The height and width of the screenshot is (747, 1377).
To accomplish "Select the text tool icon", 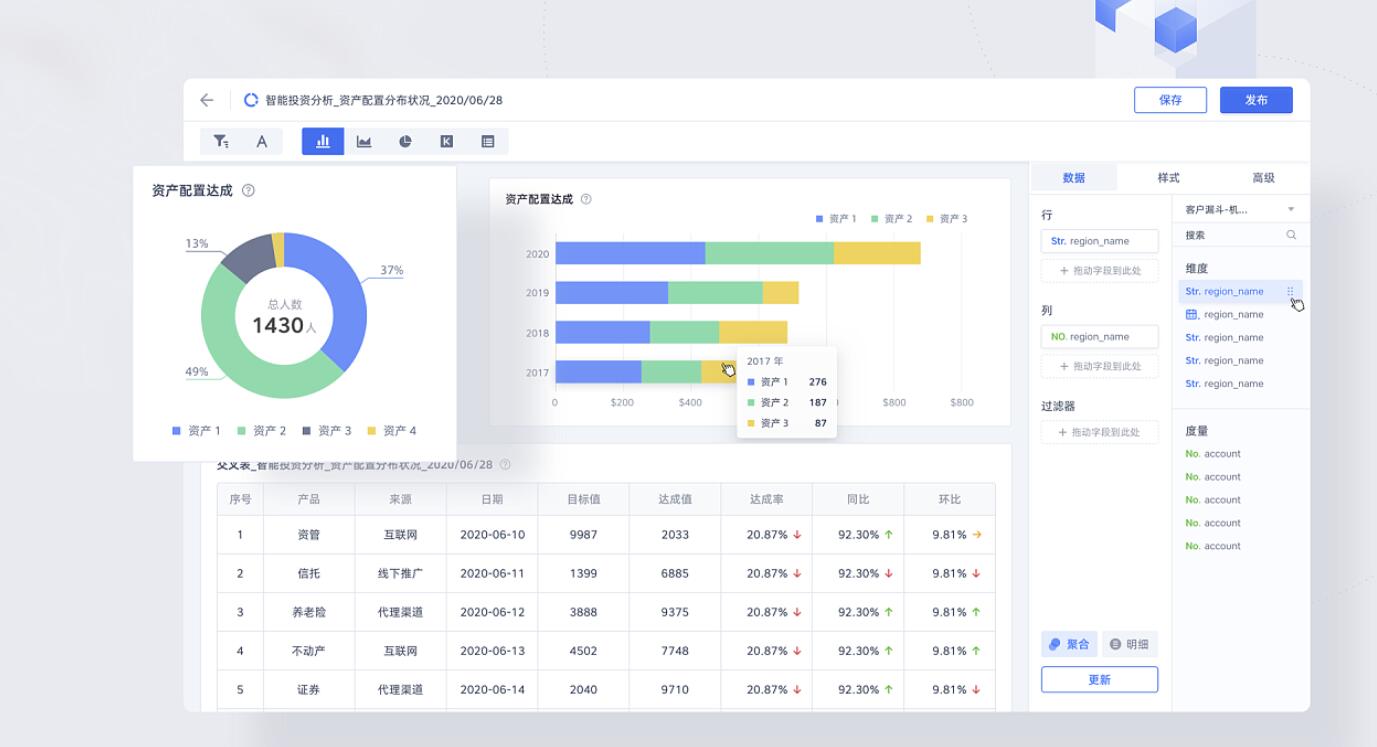I will 262,142.
